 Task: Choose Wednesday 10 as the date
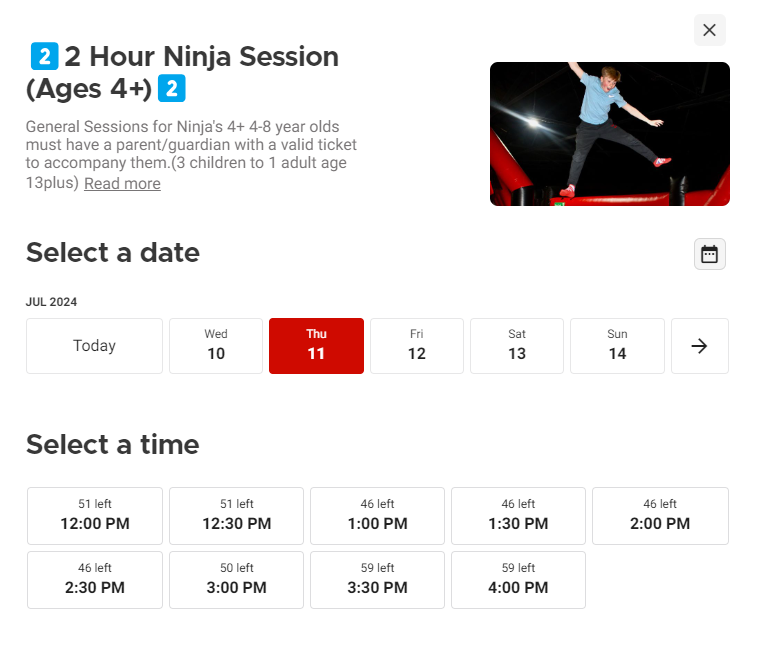216,346
